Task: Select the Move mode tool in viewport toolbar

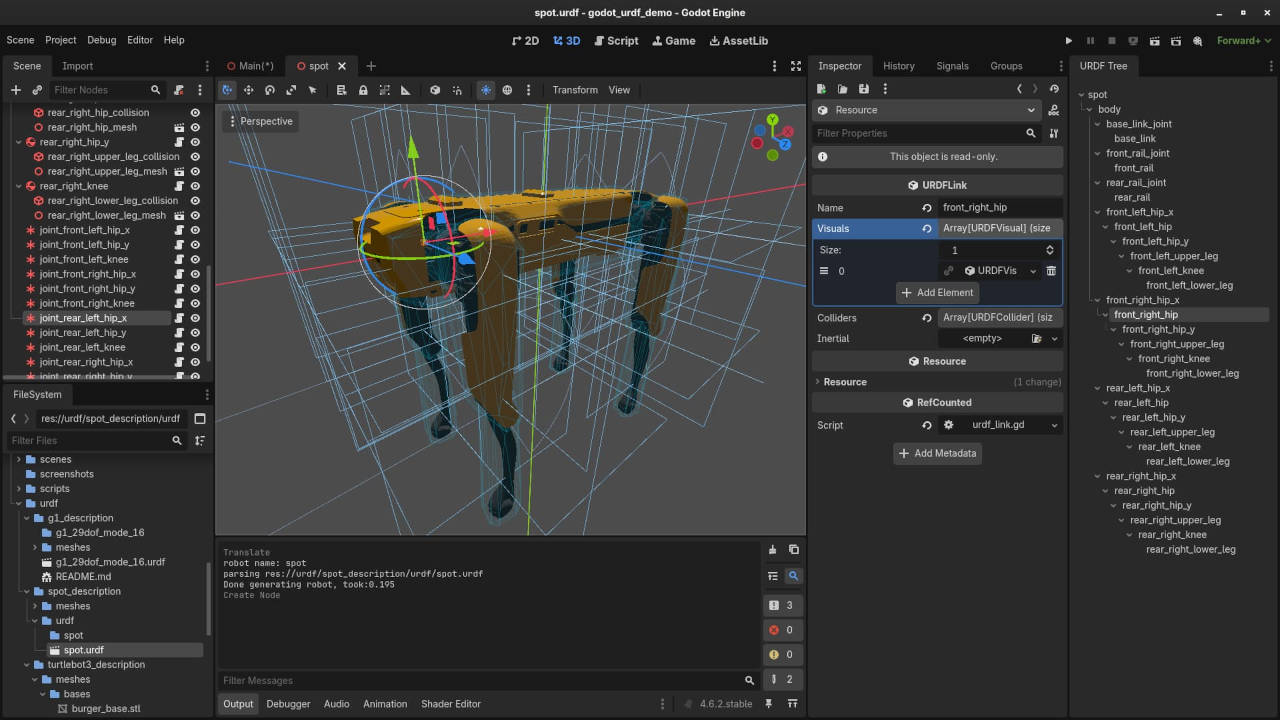Action: pyautogui.click(x=248, y=90)
